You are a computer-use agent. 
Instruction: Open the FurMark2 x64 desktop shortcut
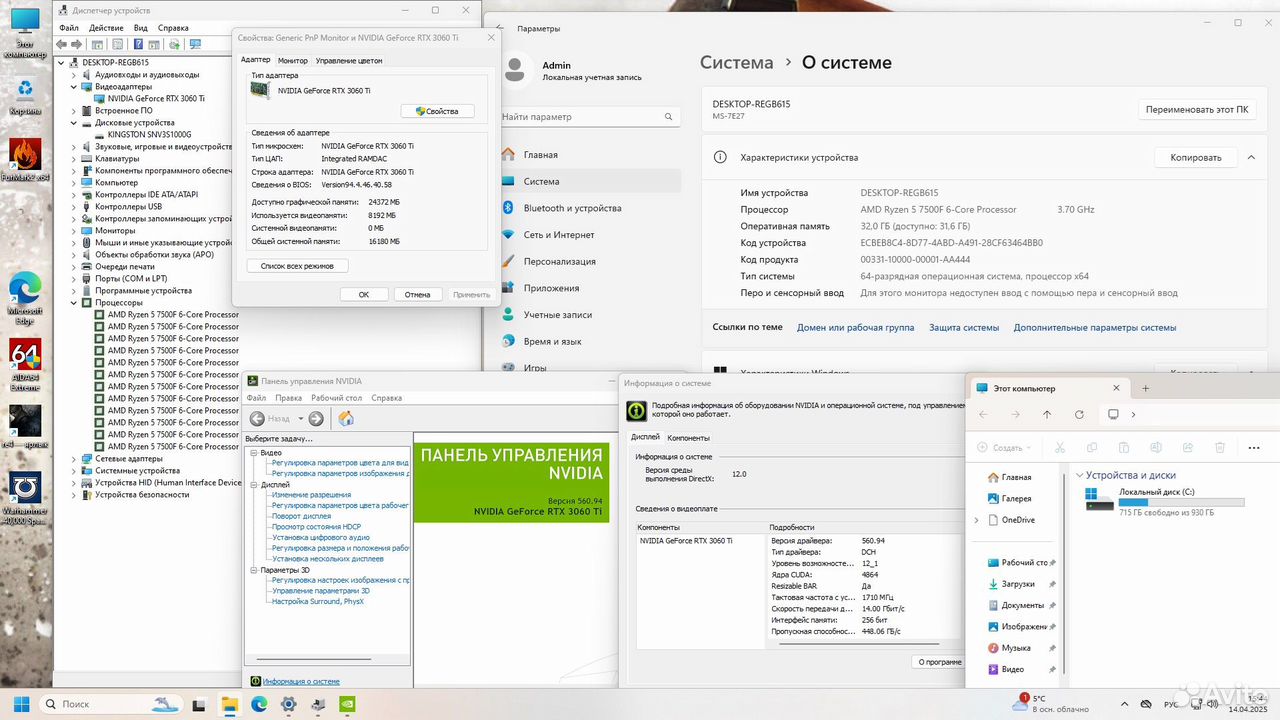coord(25,158)
